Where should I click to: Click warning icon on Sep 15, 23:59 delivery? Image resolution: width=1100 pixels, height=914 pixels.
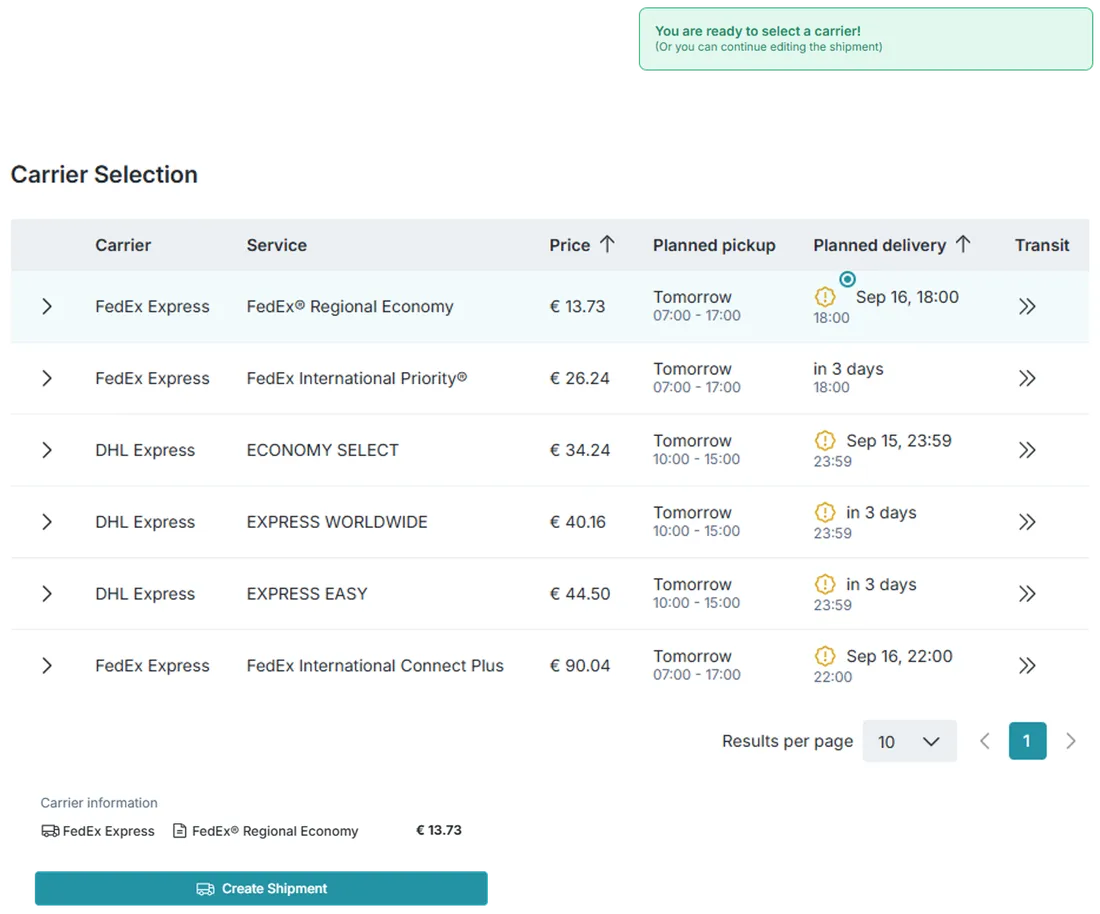pos(825,441)
